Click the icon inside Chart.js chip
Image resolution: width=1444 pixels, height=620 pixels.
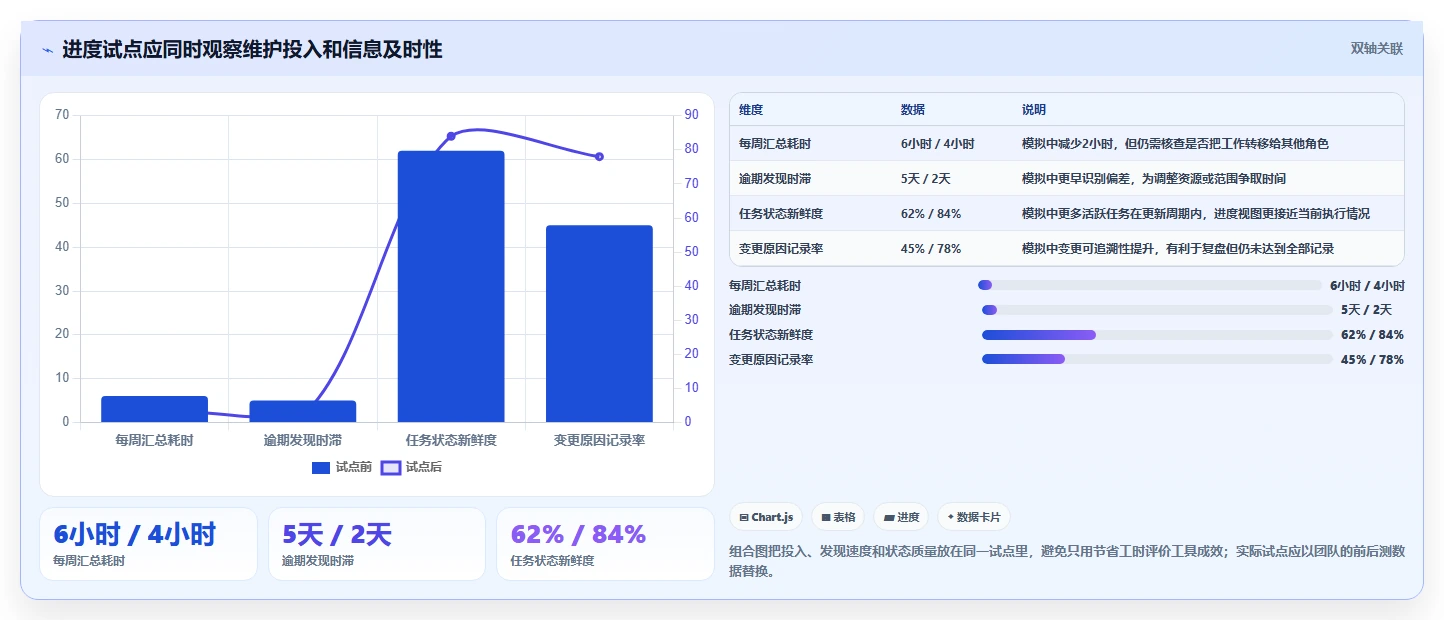point(744,517)
